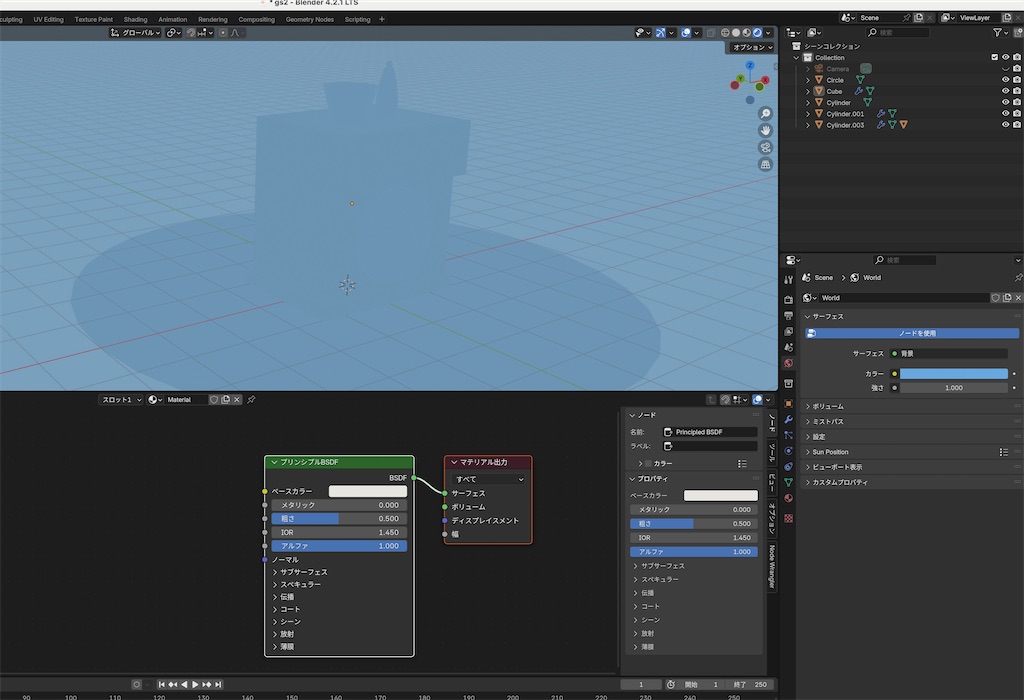Open the すべて target dropdown in Material Output
The width and height of the screenshot is (1024, 700).
tap(488, 479)
